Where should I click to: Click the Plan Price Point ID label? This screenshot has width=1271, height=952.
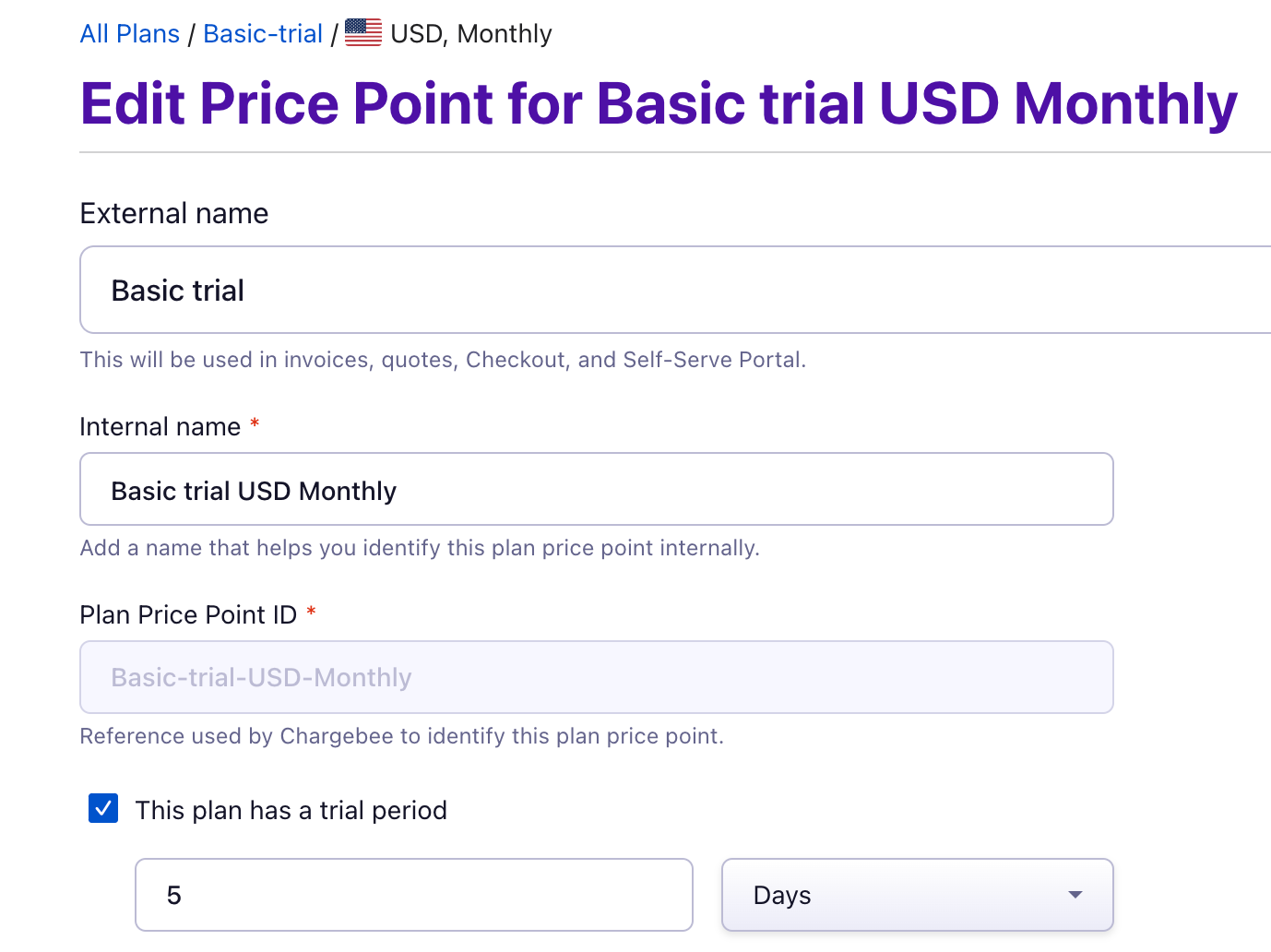(x=188, y=614)
